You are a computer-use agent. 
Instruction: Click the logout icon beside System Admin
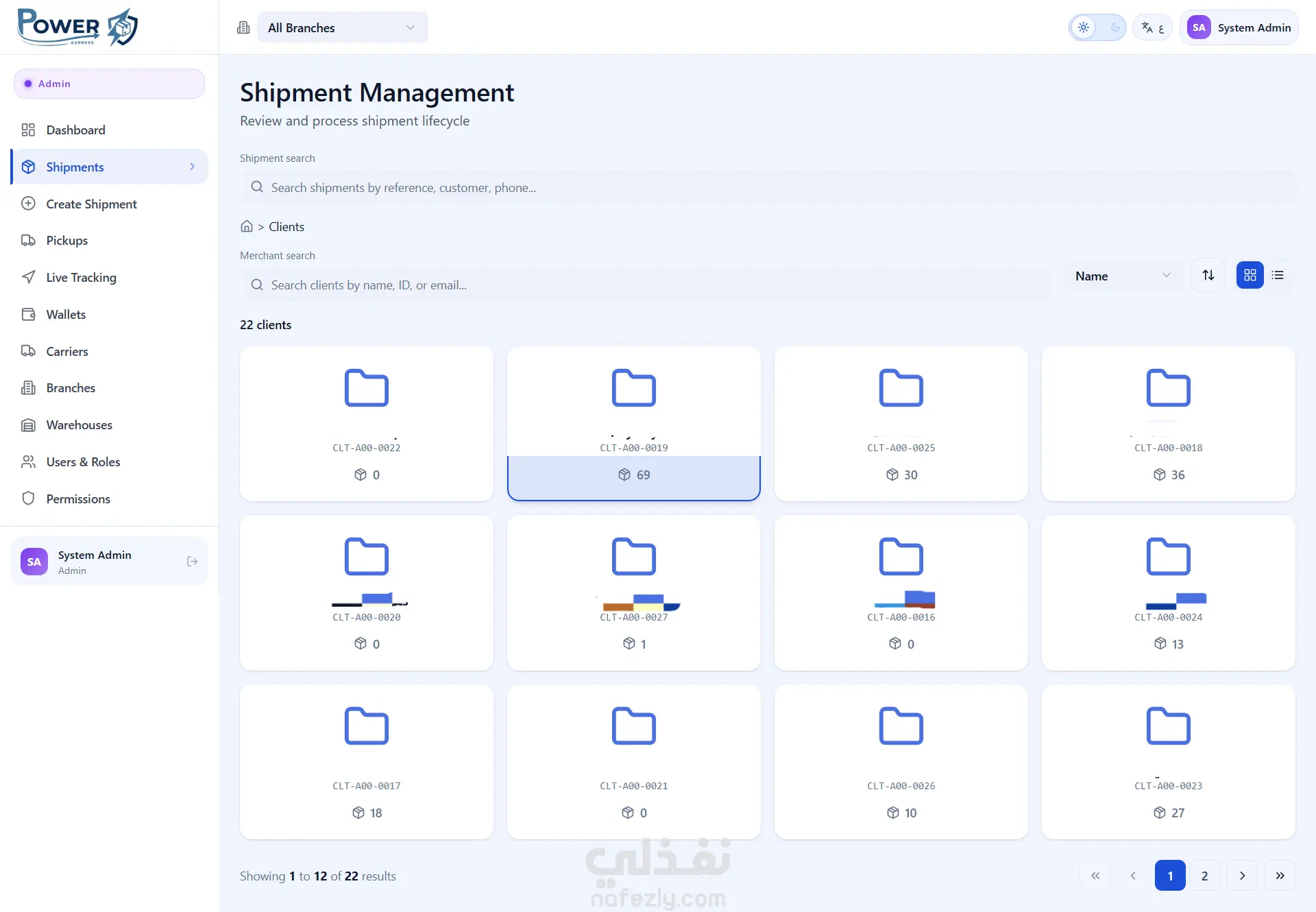coord(192,562)
